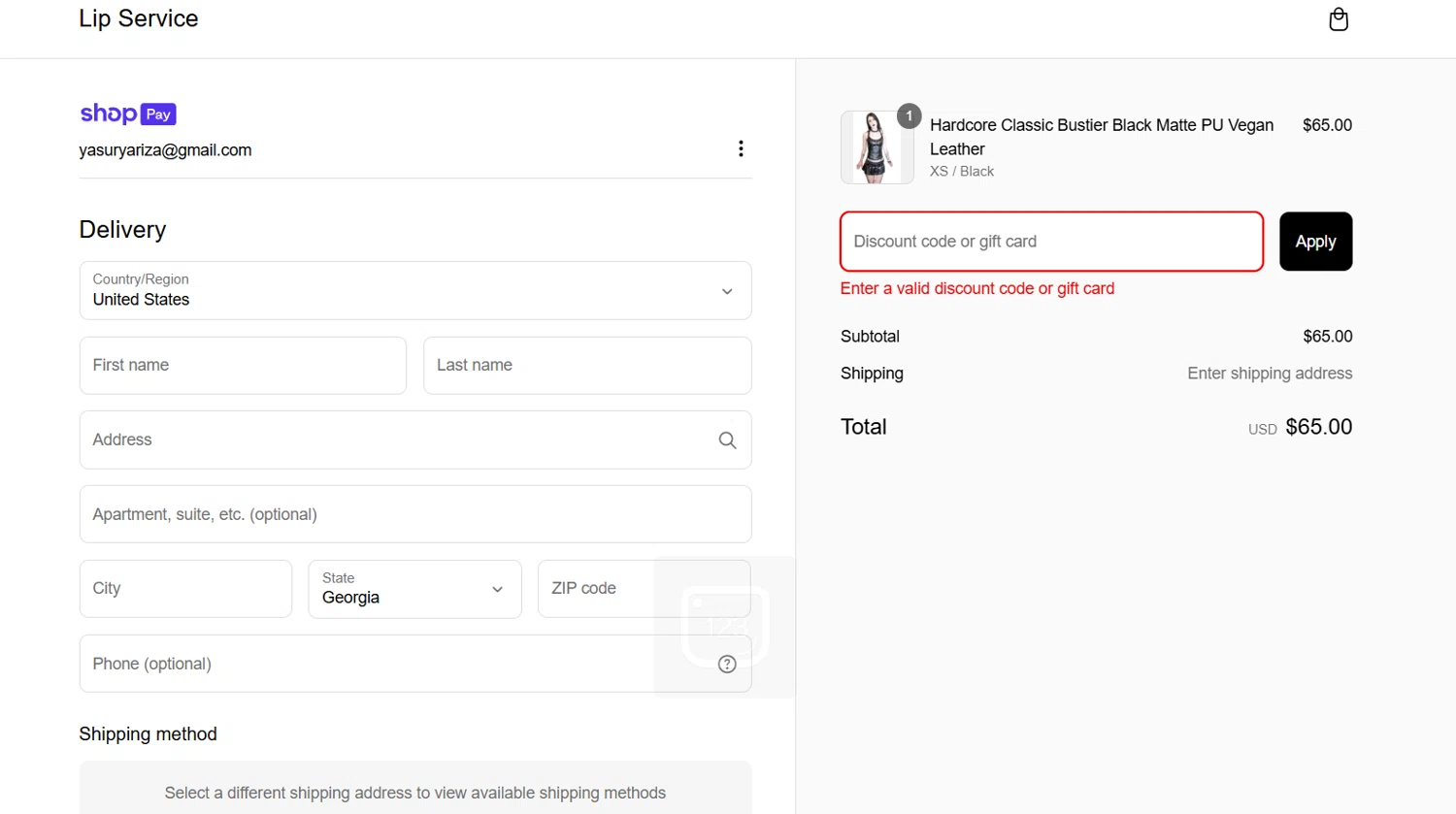Click the Shipping method heading
The image size is (1456, 814).
point(149,734)
